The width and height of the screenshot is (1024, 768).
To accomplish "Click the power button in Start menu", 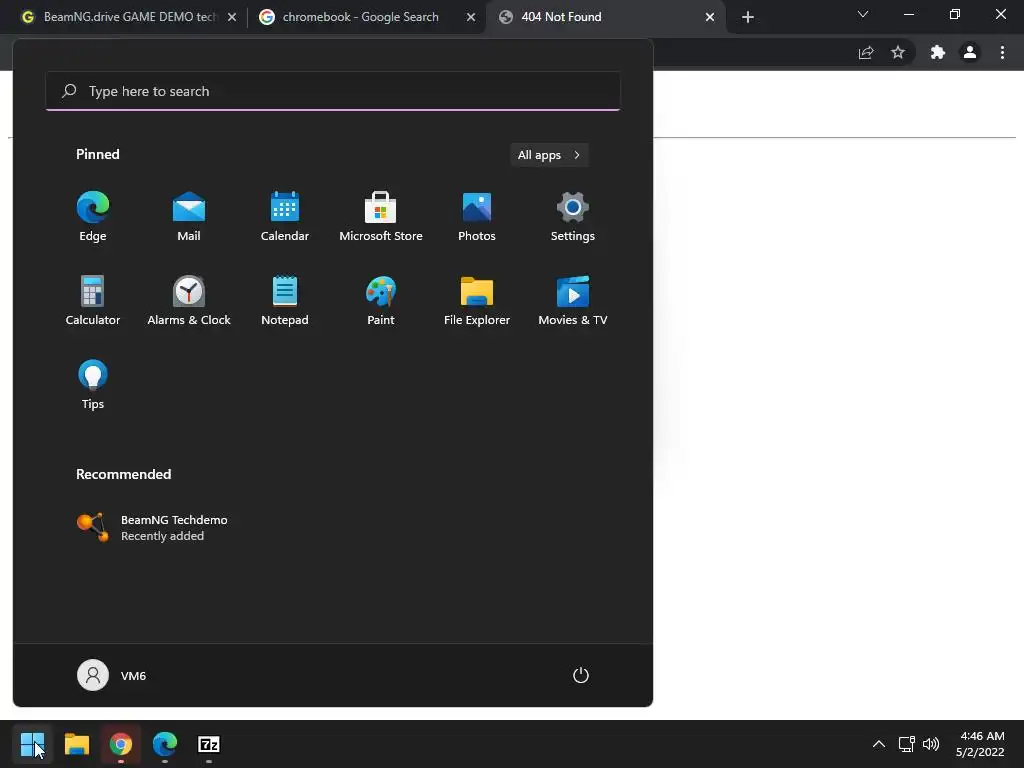I will 581,675.
